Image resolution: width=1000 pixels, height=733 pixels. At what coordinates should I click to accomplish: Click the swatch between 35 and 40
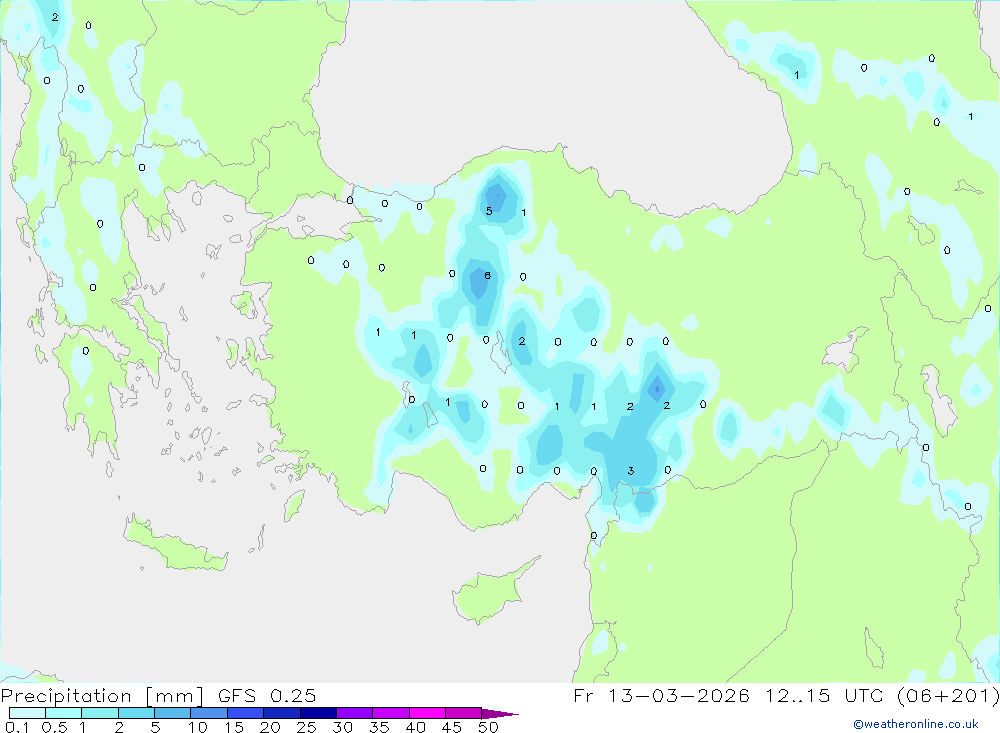391,713
